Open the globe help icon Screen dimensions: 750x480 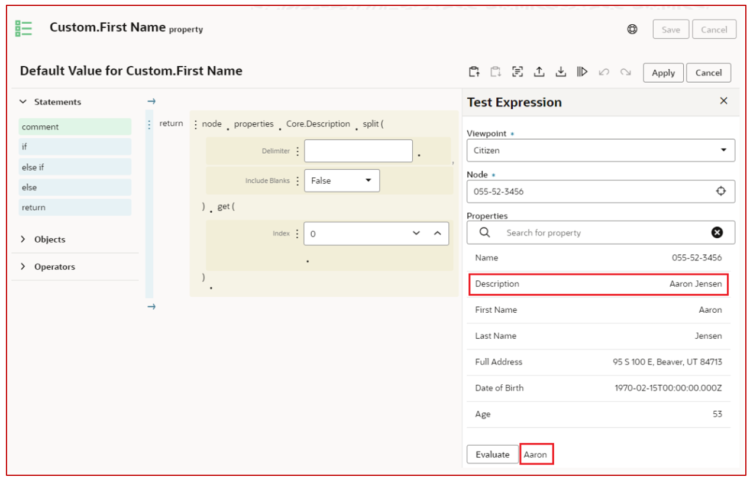click(632, 29)
